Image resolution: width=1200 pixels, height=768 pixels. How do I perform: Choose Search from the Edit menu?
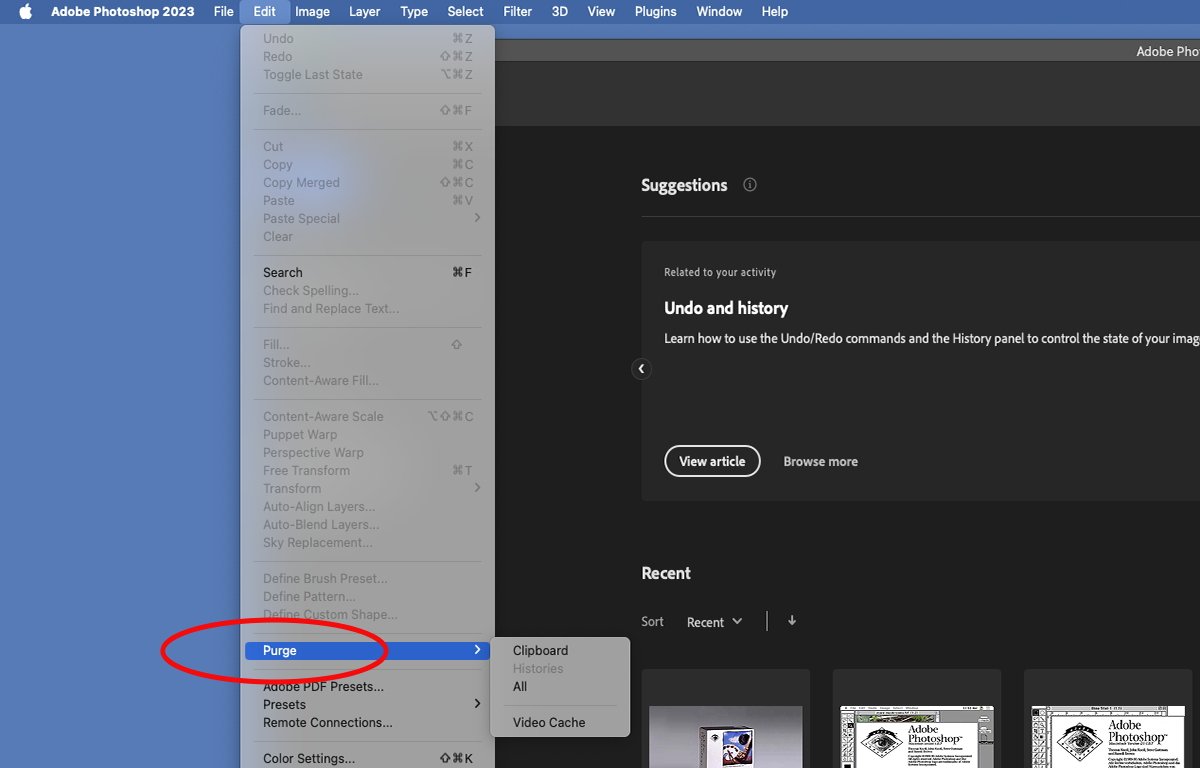click(282, 272)
